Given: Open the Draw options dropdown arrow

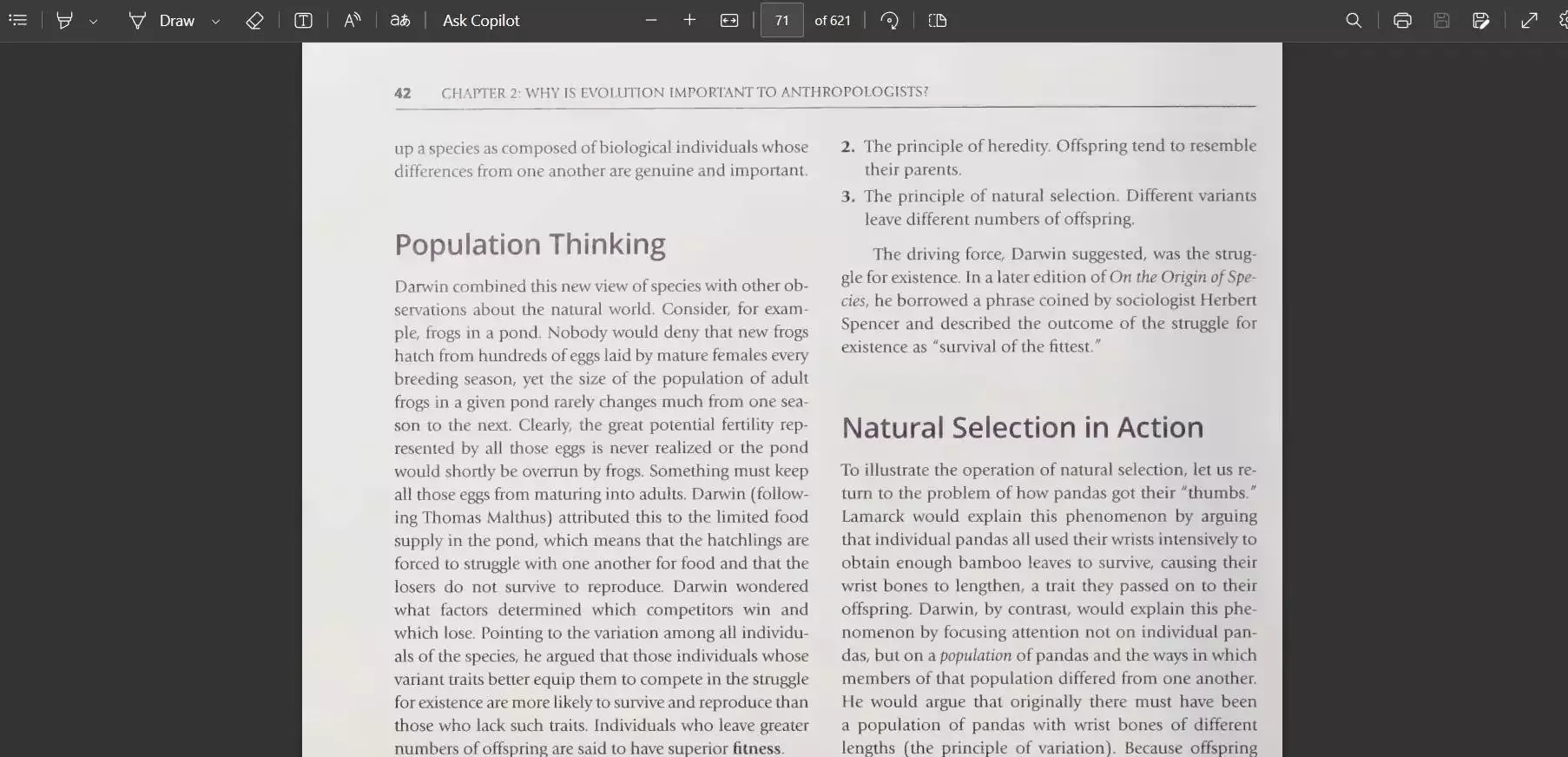Looking at the screenshot, I should (215, 21).
